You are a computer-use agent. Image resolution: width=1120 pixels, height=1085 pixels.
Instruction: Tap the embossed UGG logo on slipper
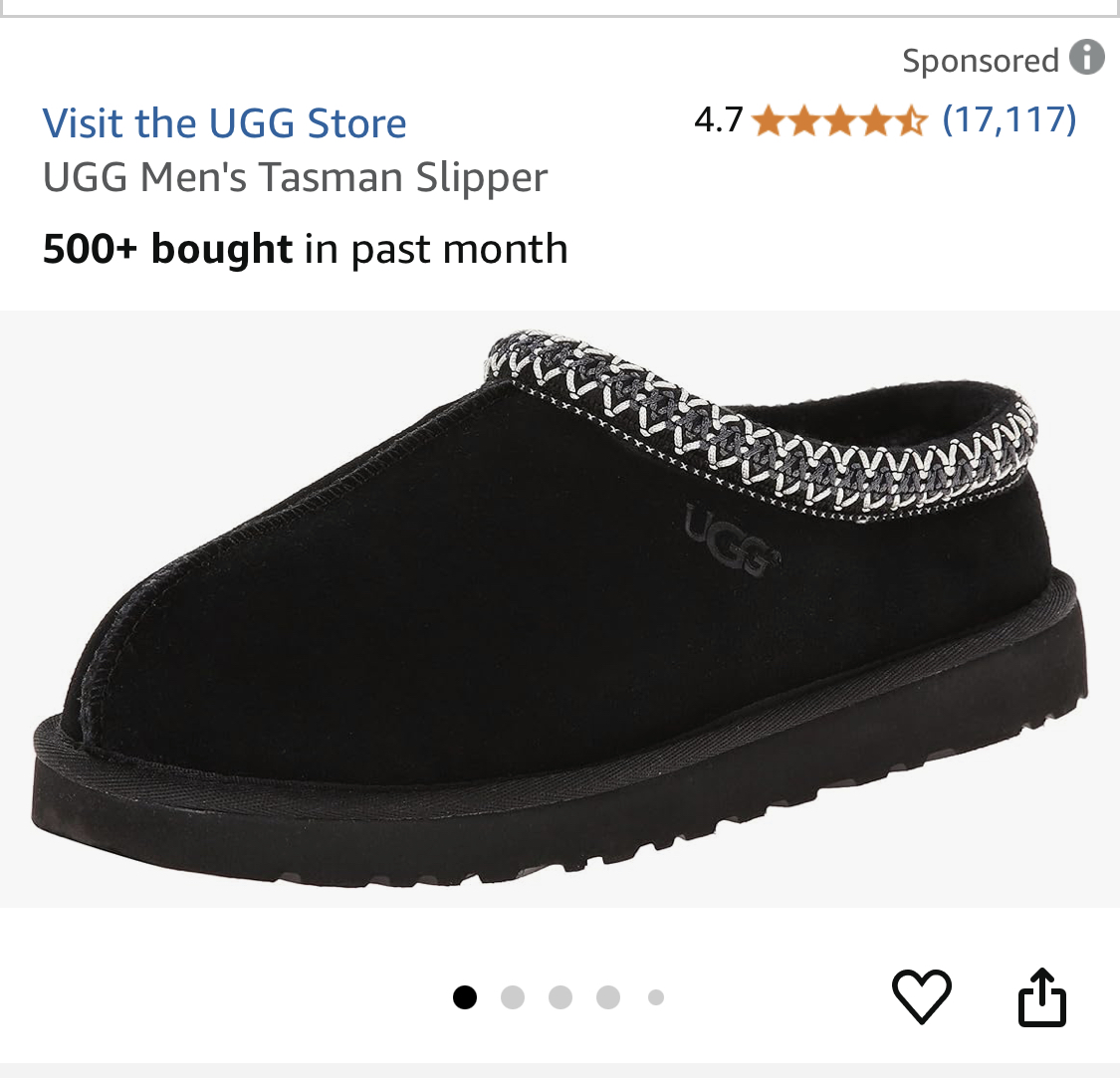(x=731, y=540)
